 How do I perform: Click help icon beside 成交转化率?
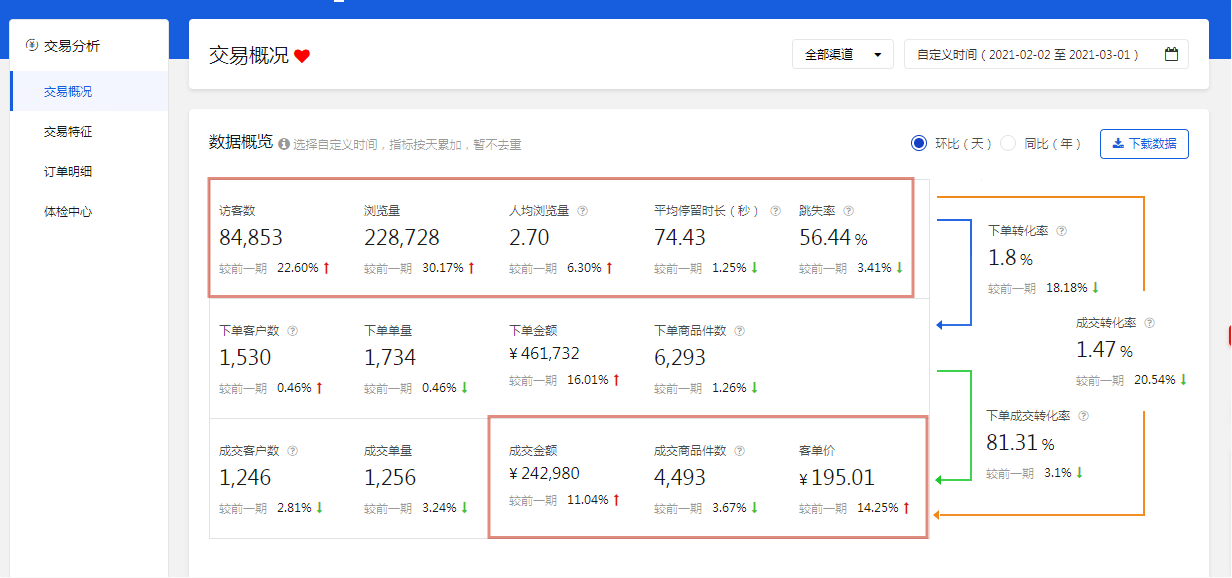click(x=1149, y=323)
